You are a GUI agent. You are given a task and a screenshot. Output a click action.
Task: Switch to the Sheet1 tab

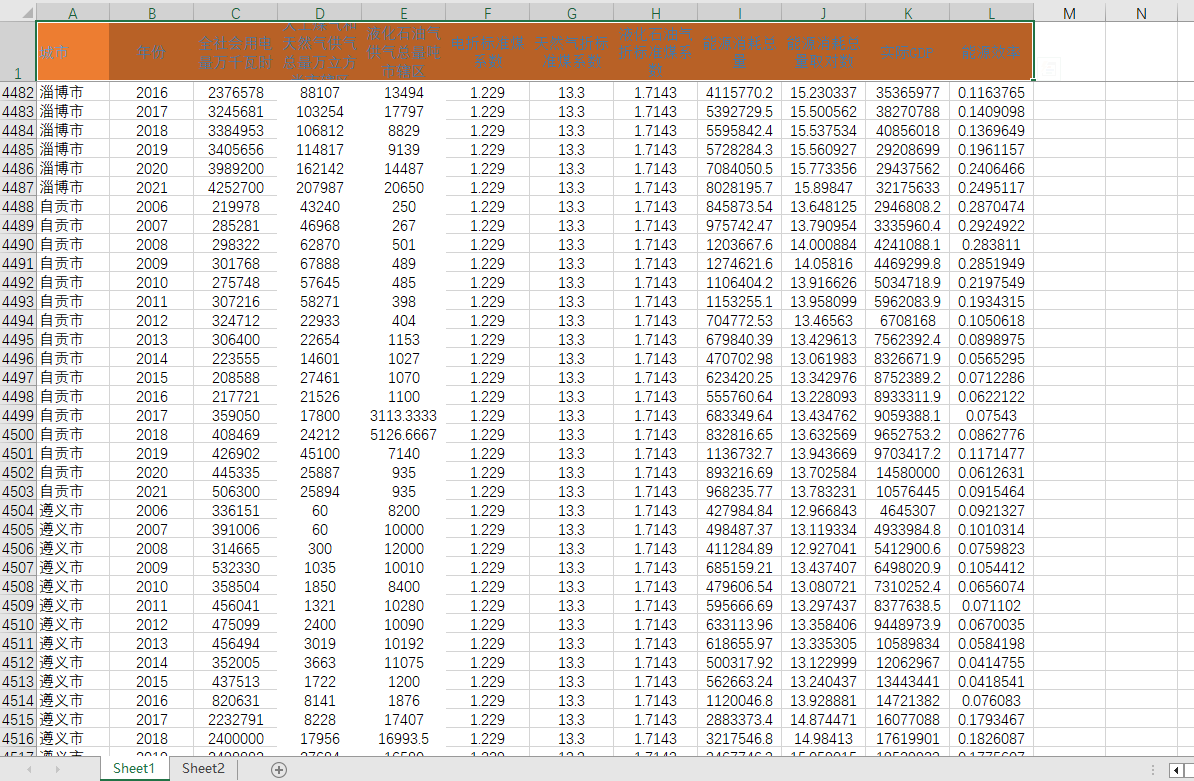134,769
